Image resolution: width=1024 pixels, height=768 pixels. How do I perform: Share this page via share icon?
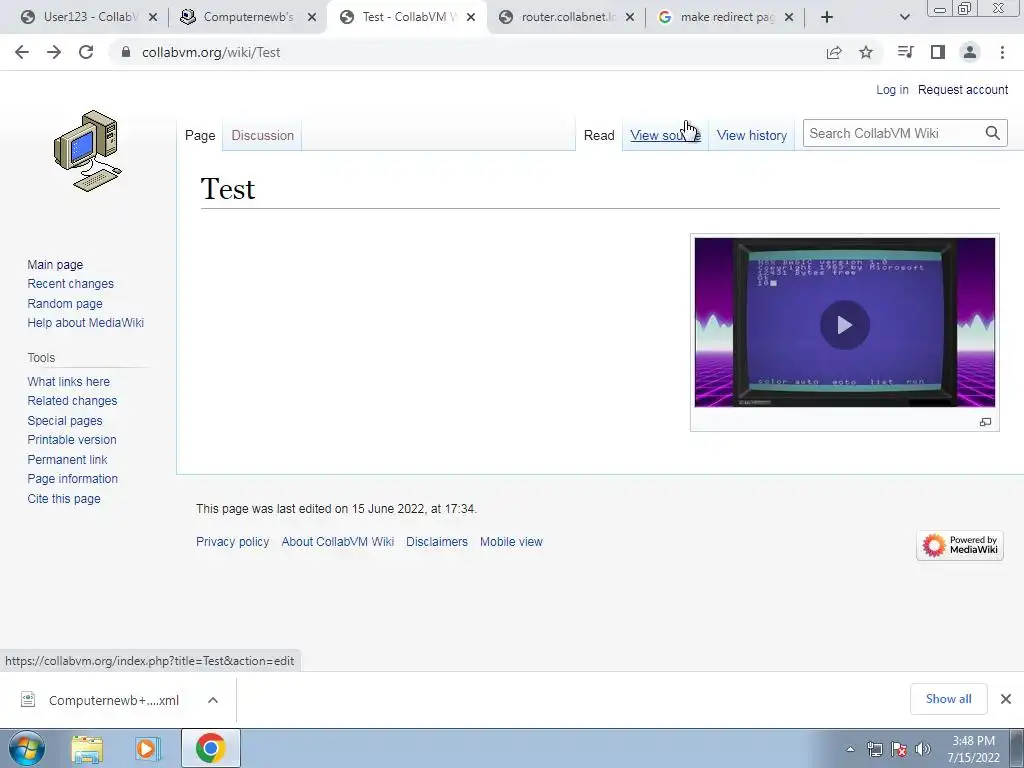(834, 52)
